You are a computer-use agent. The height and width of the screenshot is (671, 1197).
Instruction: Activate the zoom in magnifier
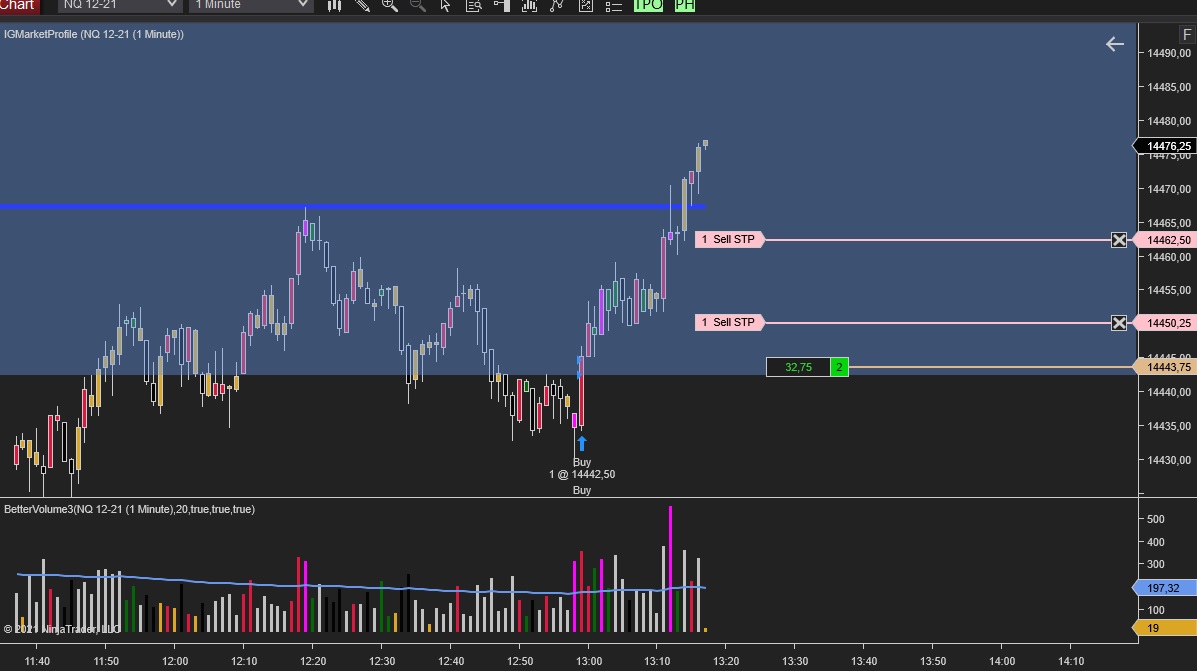point(390,5)
